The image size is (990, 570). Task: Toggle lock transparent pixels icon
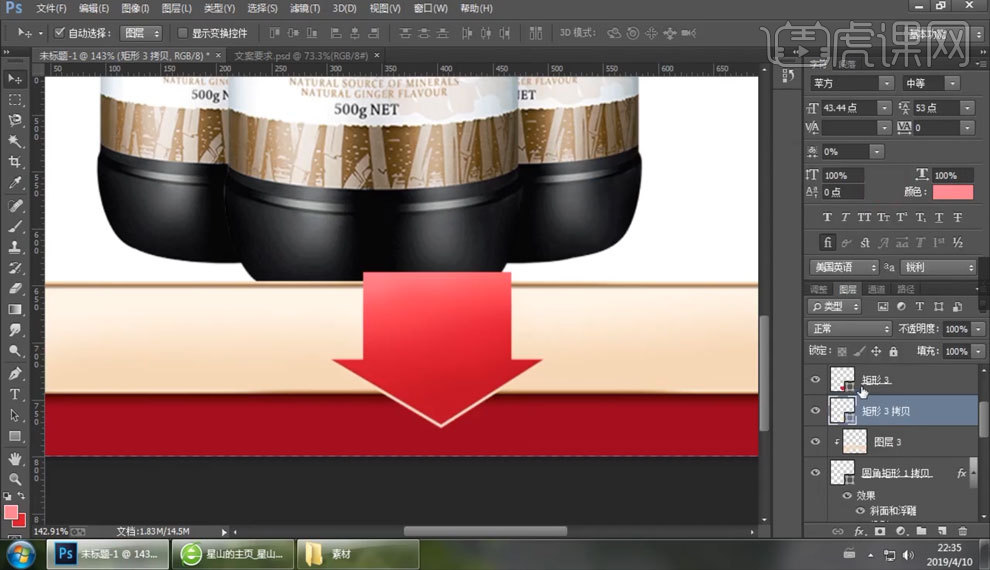pyautogui.click(x=842, y=351)
